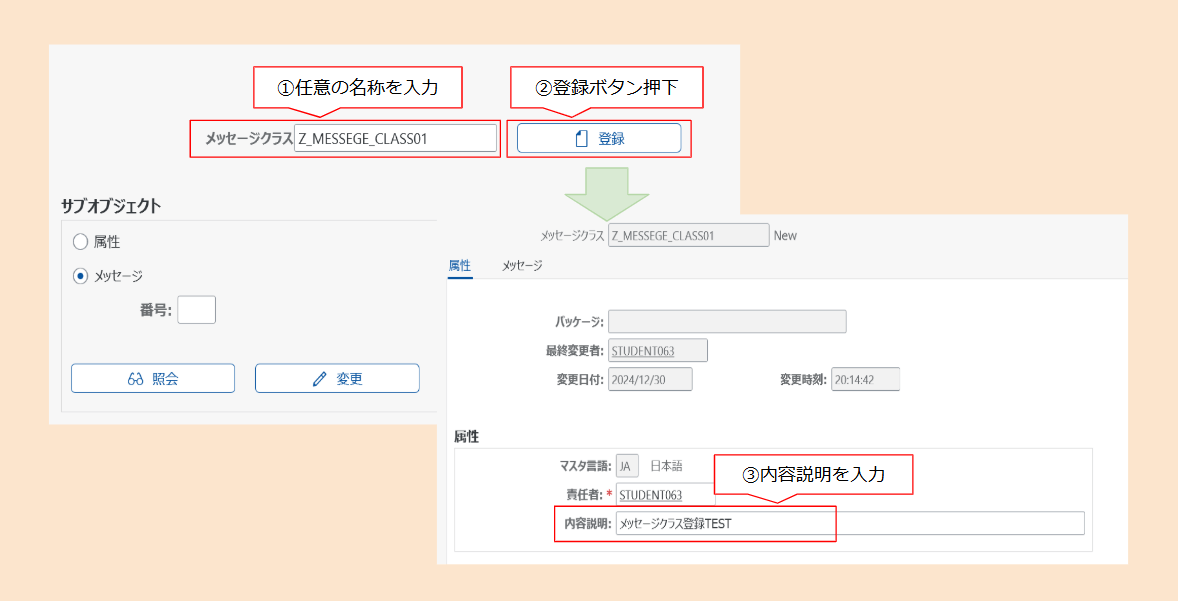
Task: Click the empty パッケージ field
Action: [x=727, y=321]
